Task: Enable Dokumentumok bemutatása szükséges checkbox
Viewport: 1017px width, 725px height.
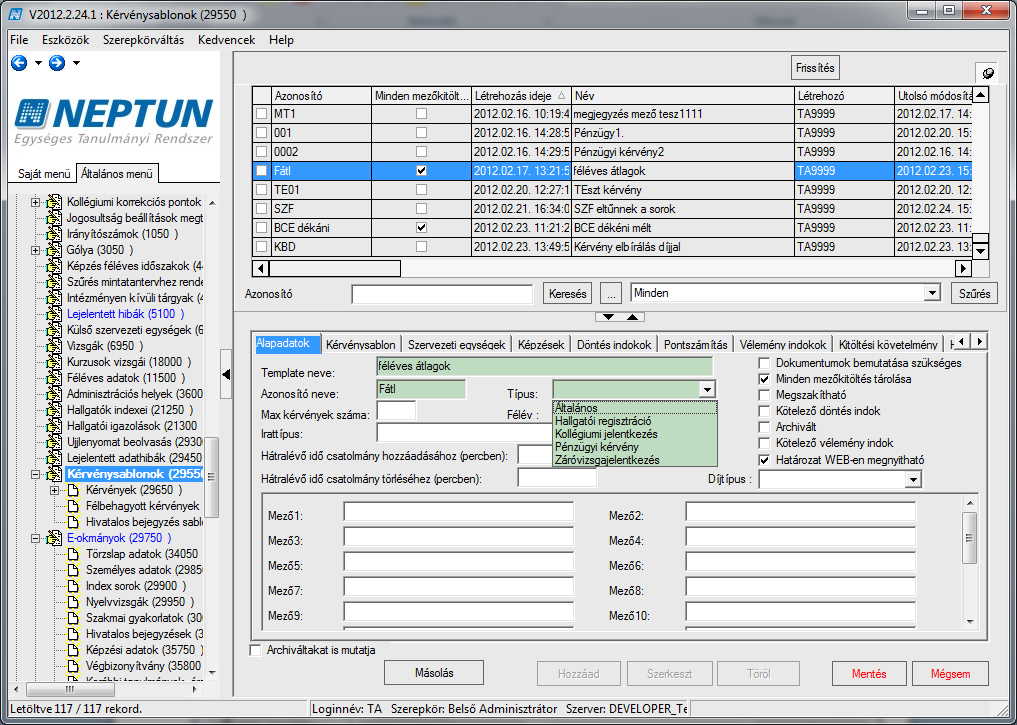Action: [764, 363]
